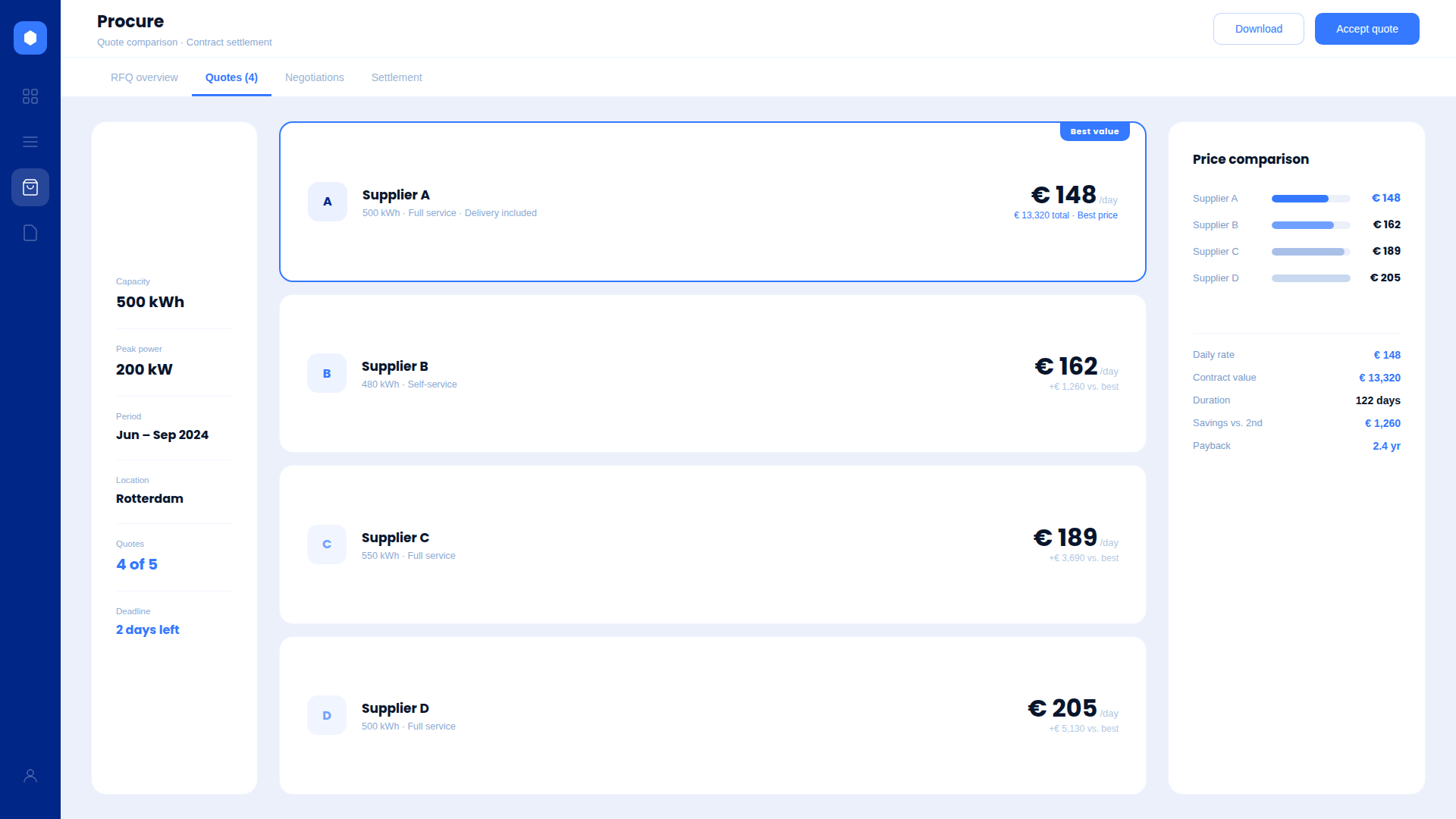Click the user profile icon at sidebar bottom

(x=30, y=774)
